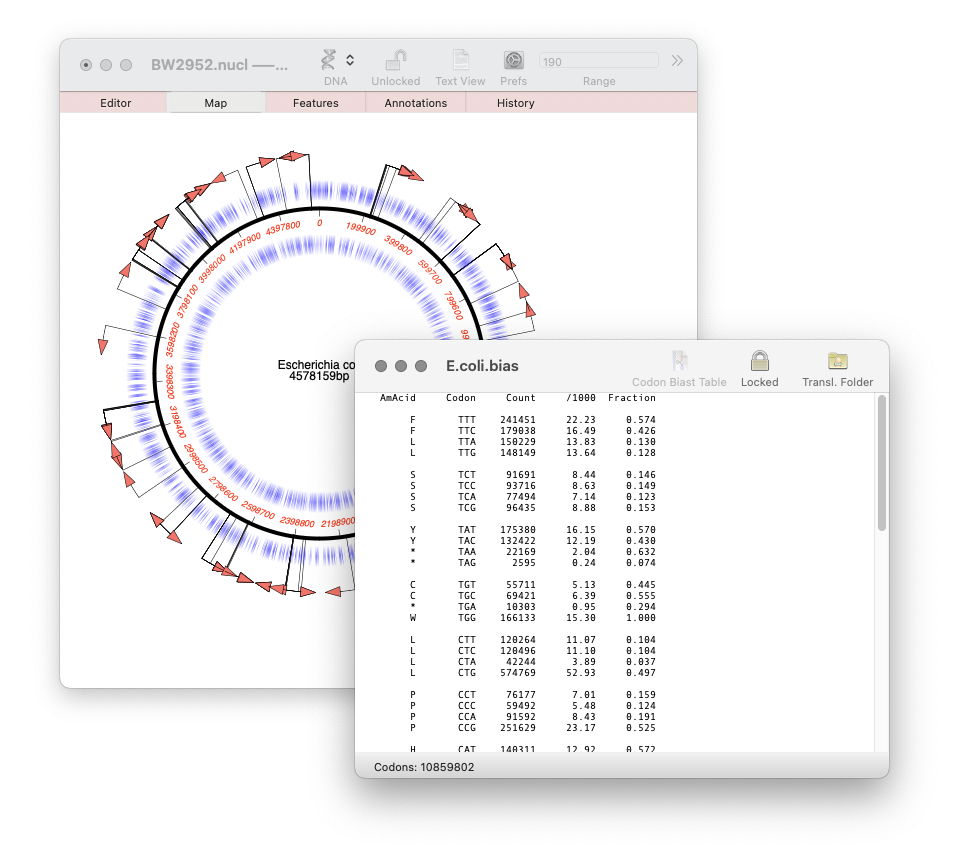This screenshot has width=968, height=850.
Task: Click fraction value 1.000 for TGG
Action: click(641, 618)
